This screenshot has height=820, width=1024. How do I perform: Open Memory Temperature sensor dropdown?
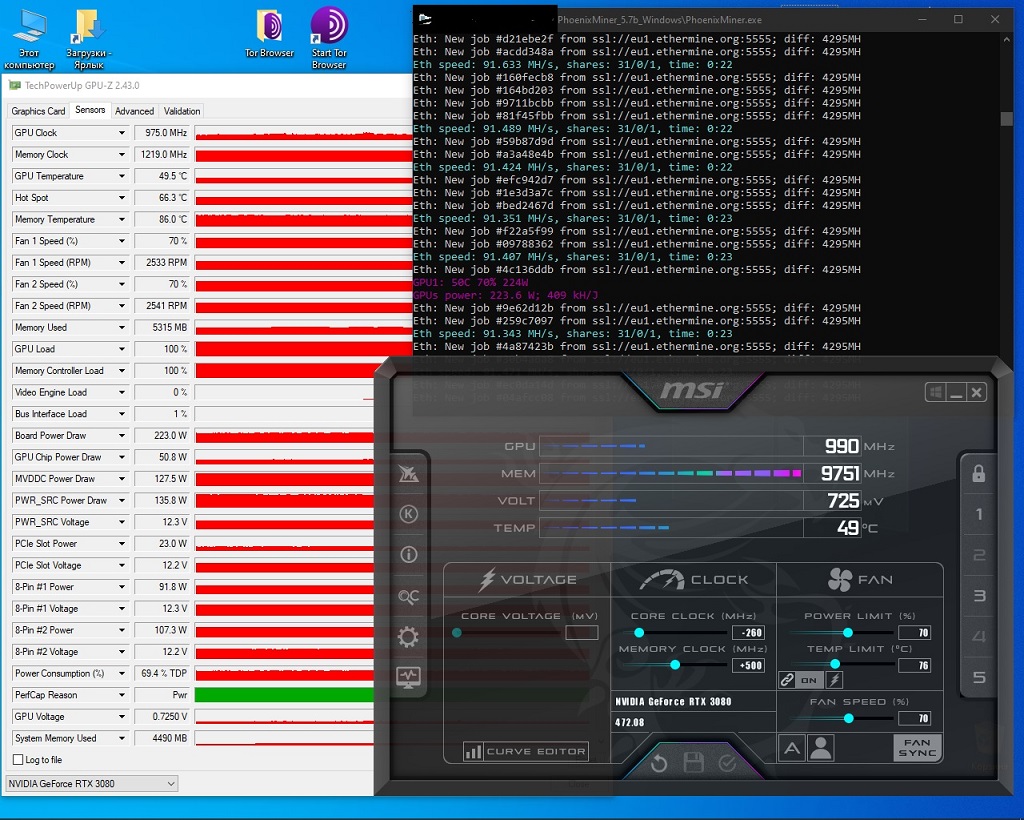tap(121, 219)
